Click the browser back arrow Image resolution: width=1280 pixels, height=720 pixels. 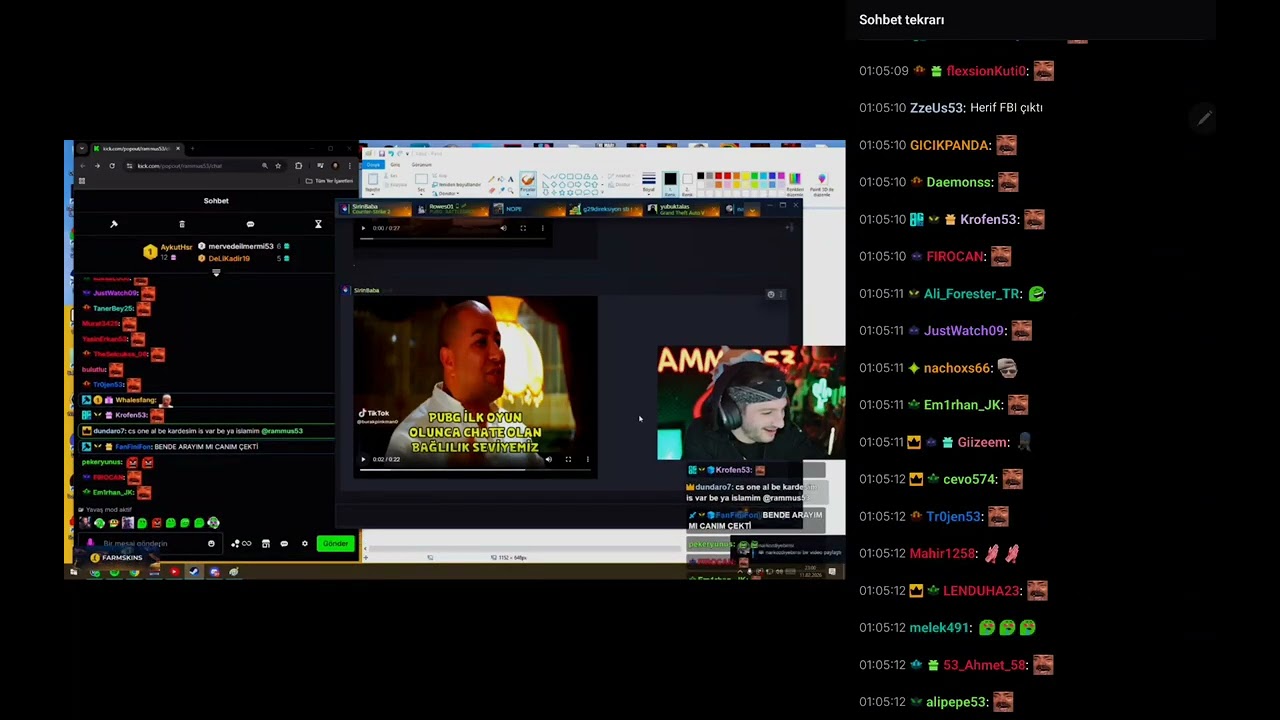83,166
